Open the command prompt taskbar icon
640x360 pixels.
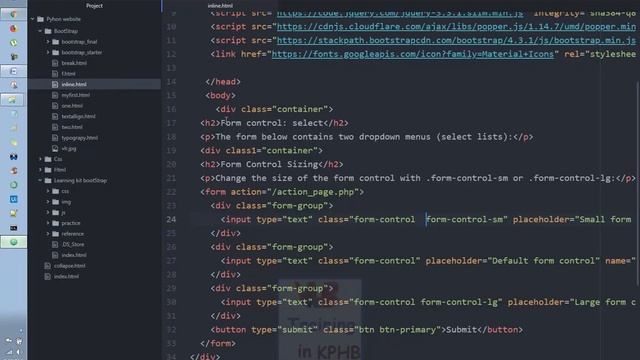pos(13,228)
